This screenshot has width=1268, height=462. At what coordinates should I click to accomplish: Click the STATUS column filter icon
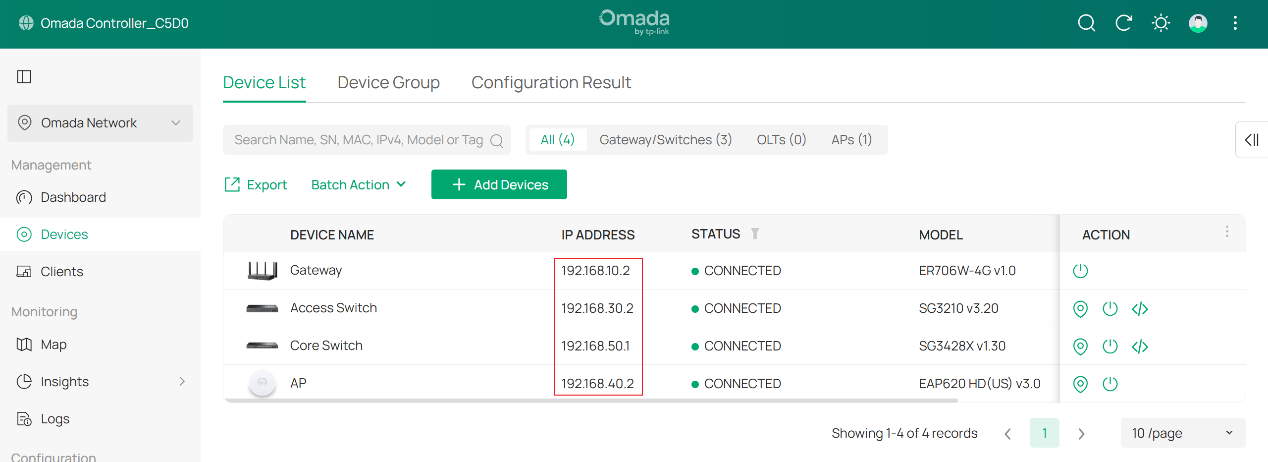pos(755,234)
